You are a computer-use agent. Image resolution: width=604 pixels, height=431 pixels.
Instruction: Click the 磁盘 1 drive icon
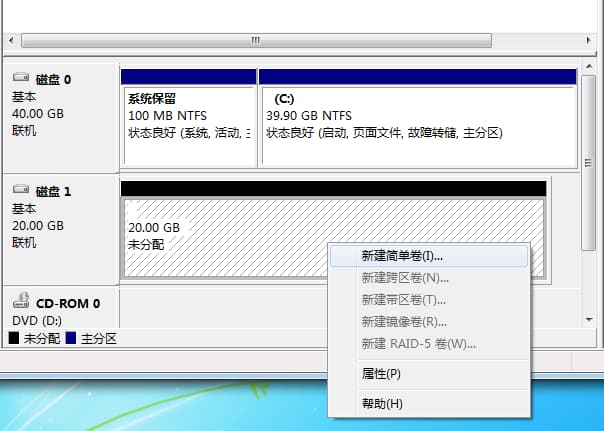tap(21, 189)
